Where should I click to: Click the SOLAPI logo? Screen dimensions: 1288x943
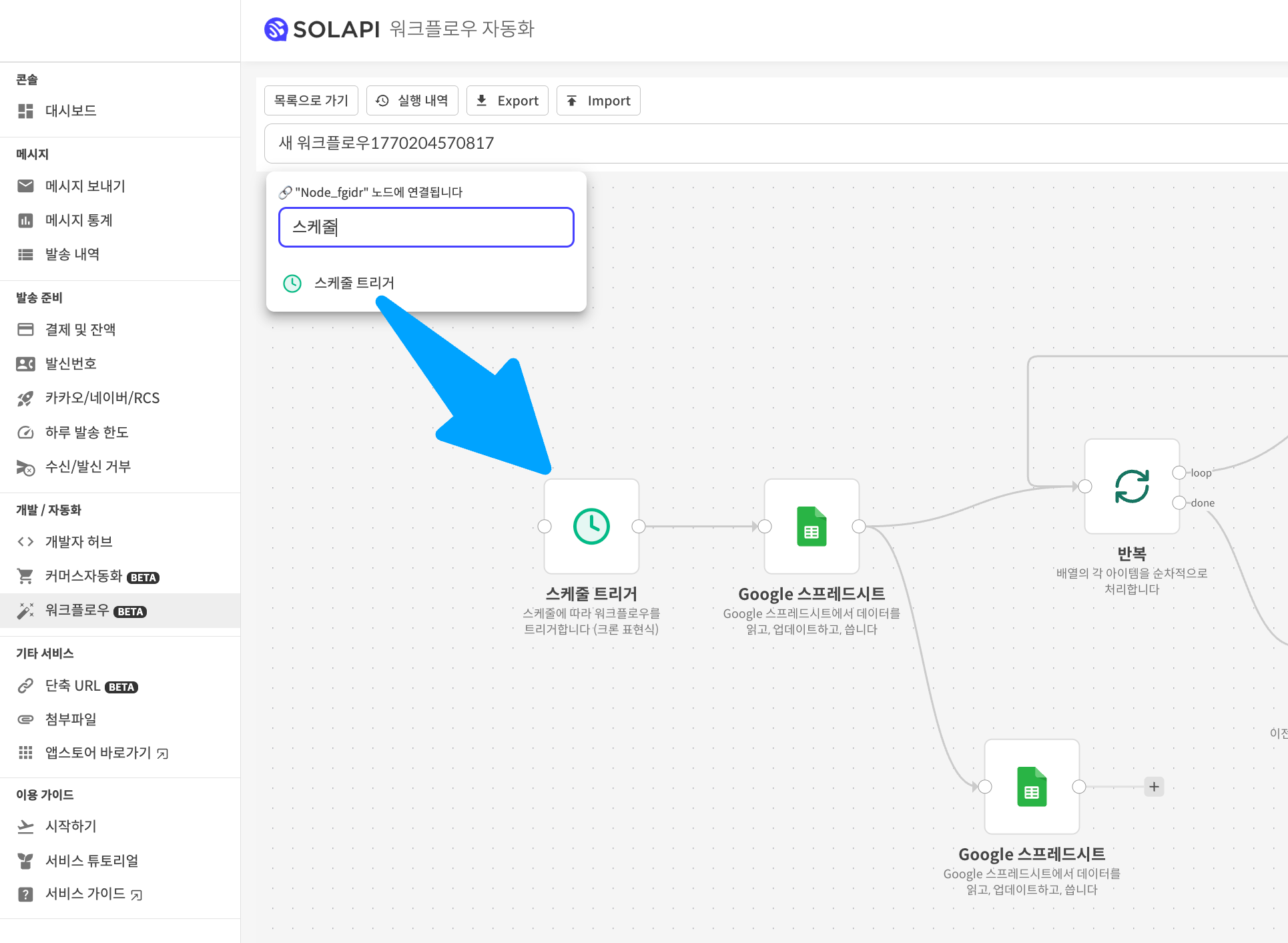[322, 29]
